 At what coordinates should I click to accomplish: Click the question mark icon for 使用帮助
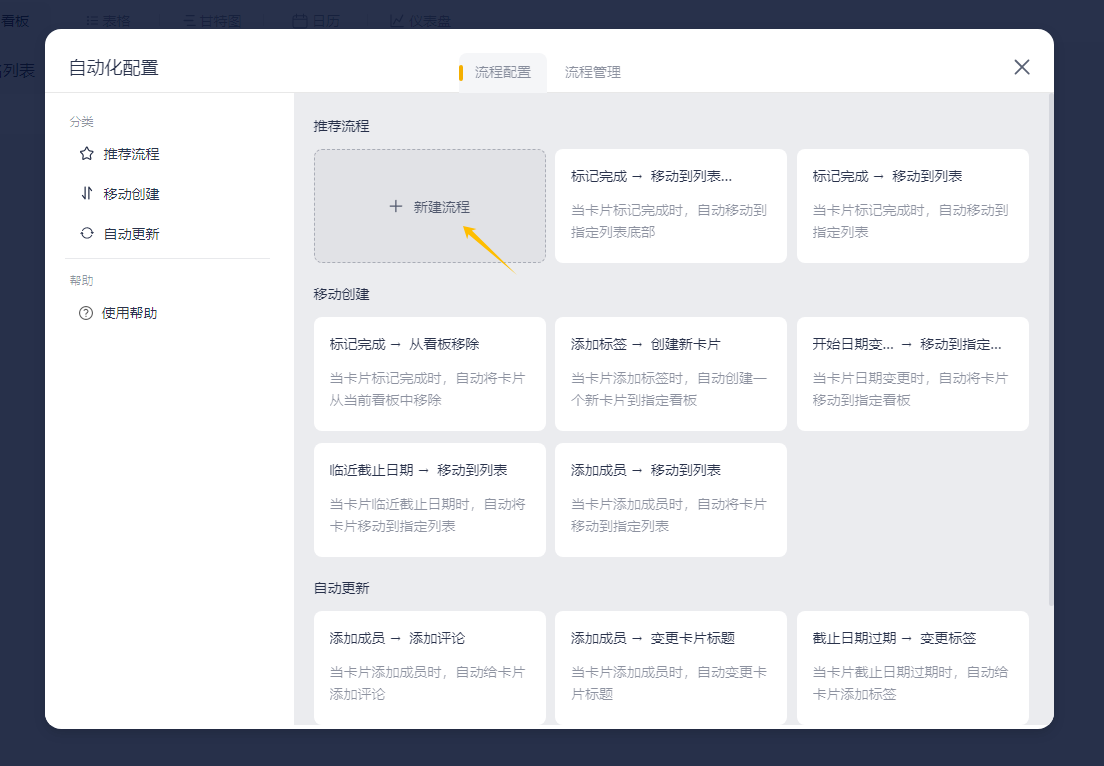86,313
